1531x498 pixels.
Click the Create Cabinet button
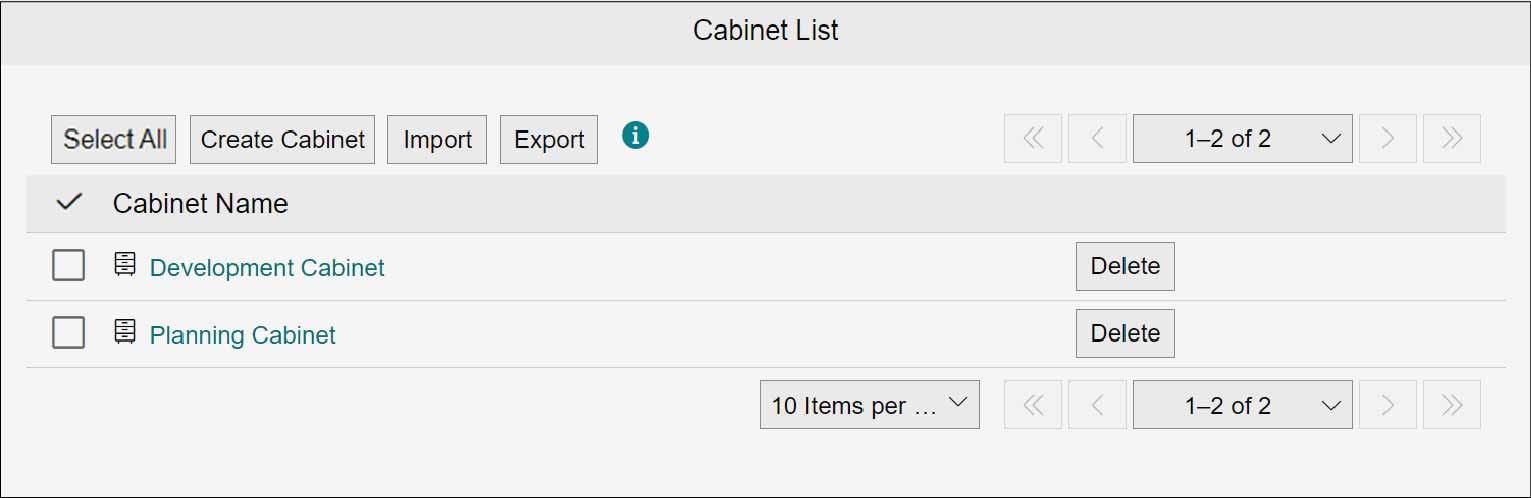click(x=283, y=139)
